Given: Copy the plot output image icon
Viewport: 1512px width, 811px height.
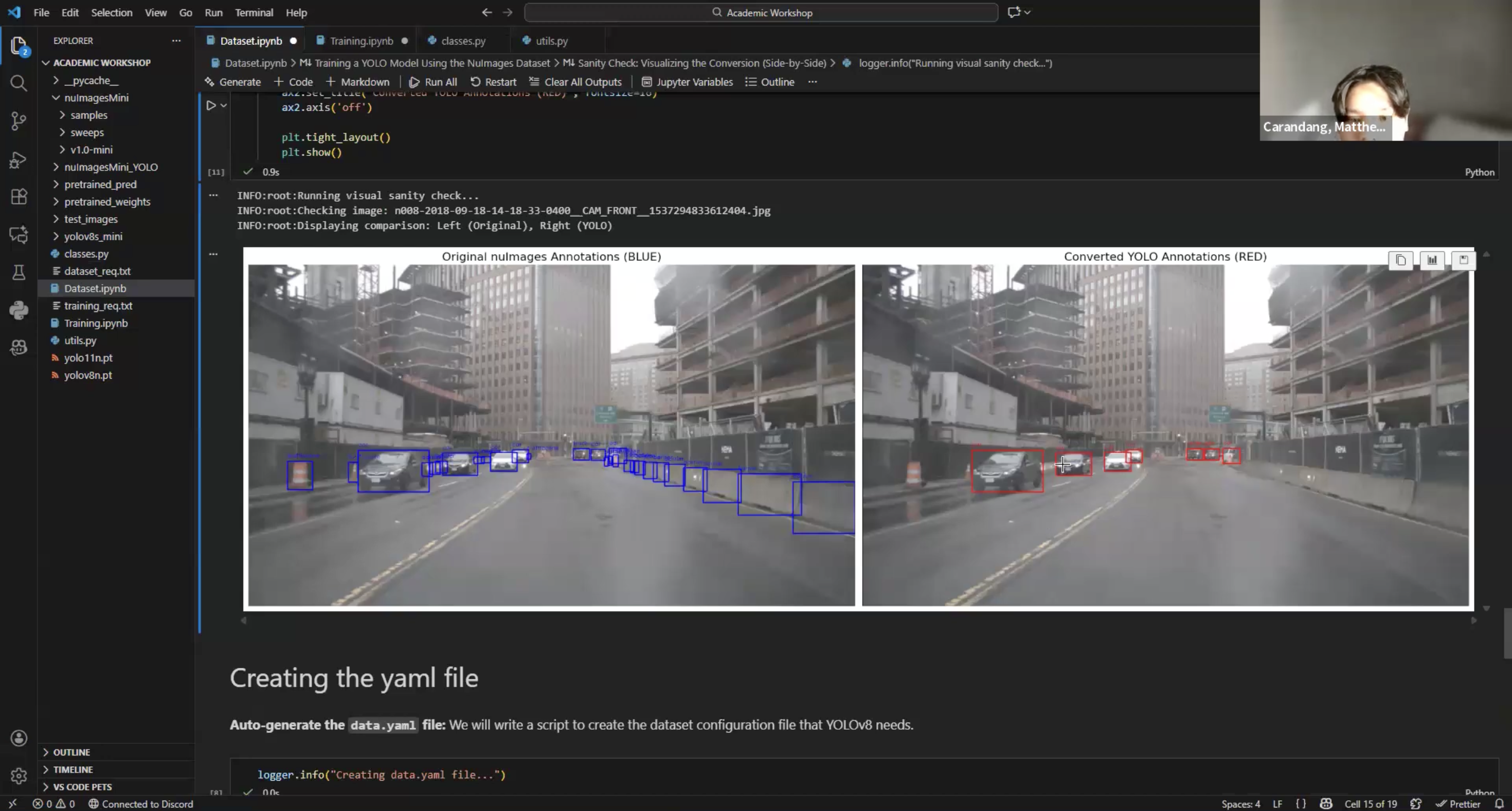Looking at the screenshot, I should pyautogui.click(x=1400, y=259).
